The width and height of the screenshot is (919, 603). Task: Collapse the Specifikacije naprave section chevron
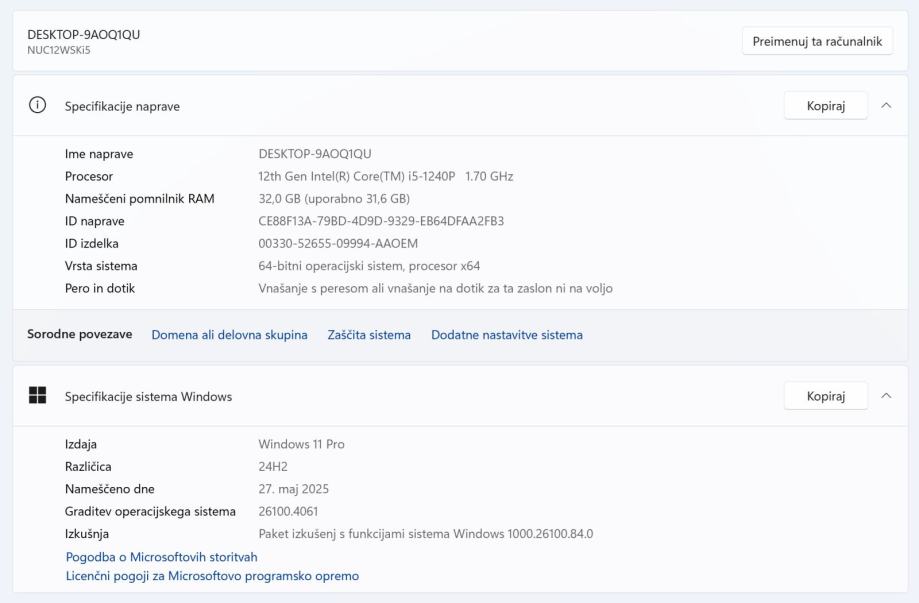pos(886,106)
